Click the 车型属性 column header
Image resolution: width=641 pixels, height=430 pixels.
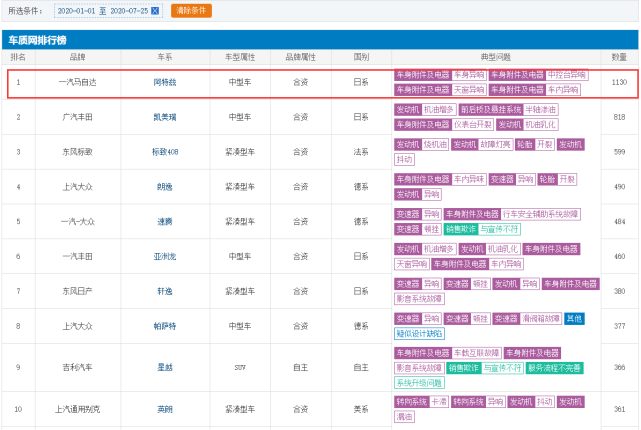pos(240,57)
